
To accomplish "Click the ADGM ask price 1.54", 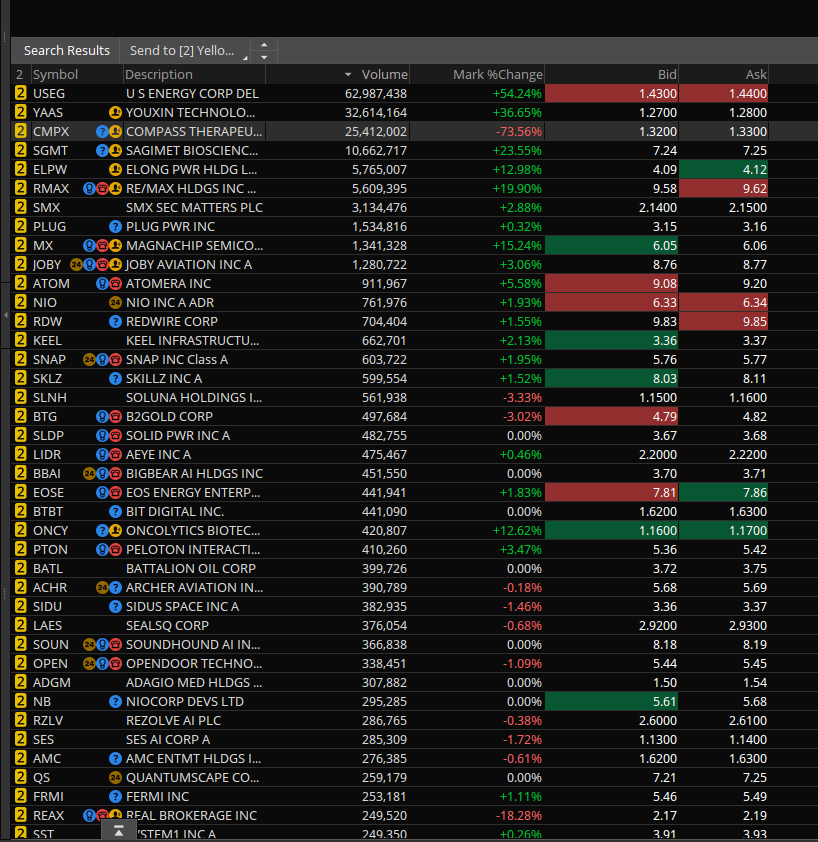I will click(x=754, y=683).
